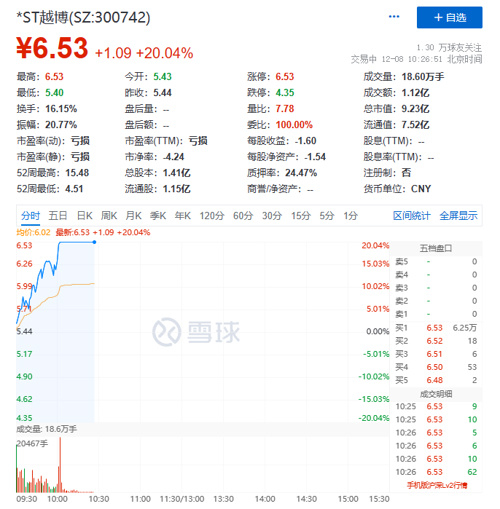Select the 日K chart tab
This screenshot has height=509, width=500.
tap(84, 216)
